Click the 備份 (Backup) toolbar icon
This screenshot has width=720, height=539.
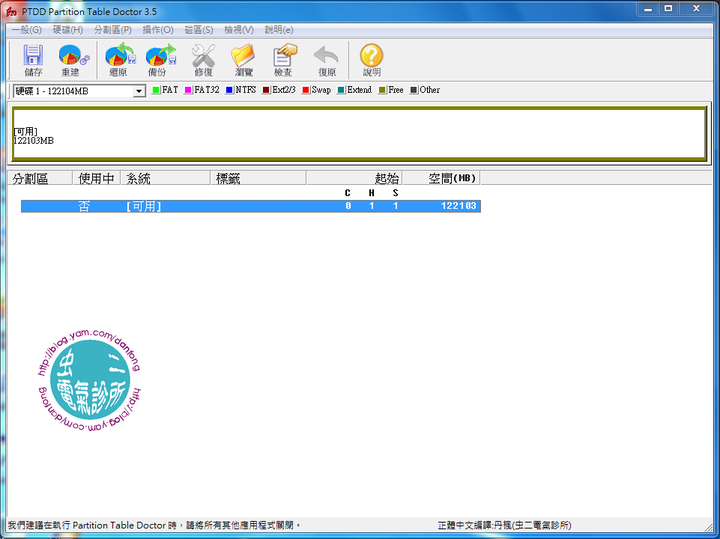coord(160,60)
